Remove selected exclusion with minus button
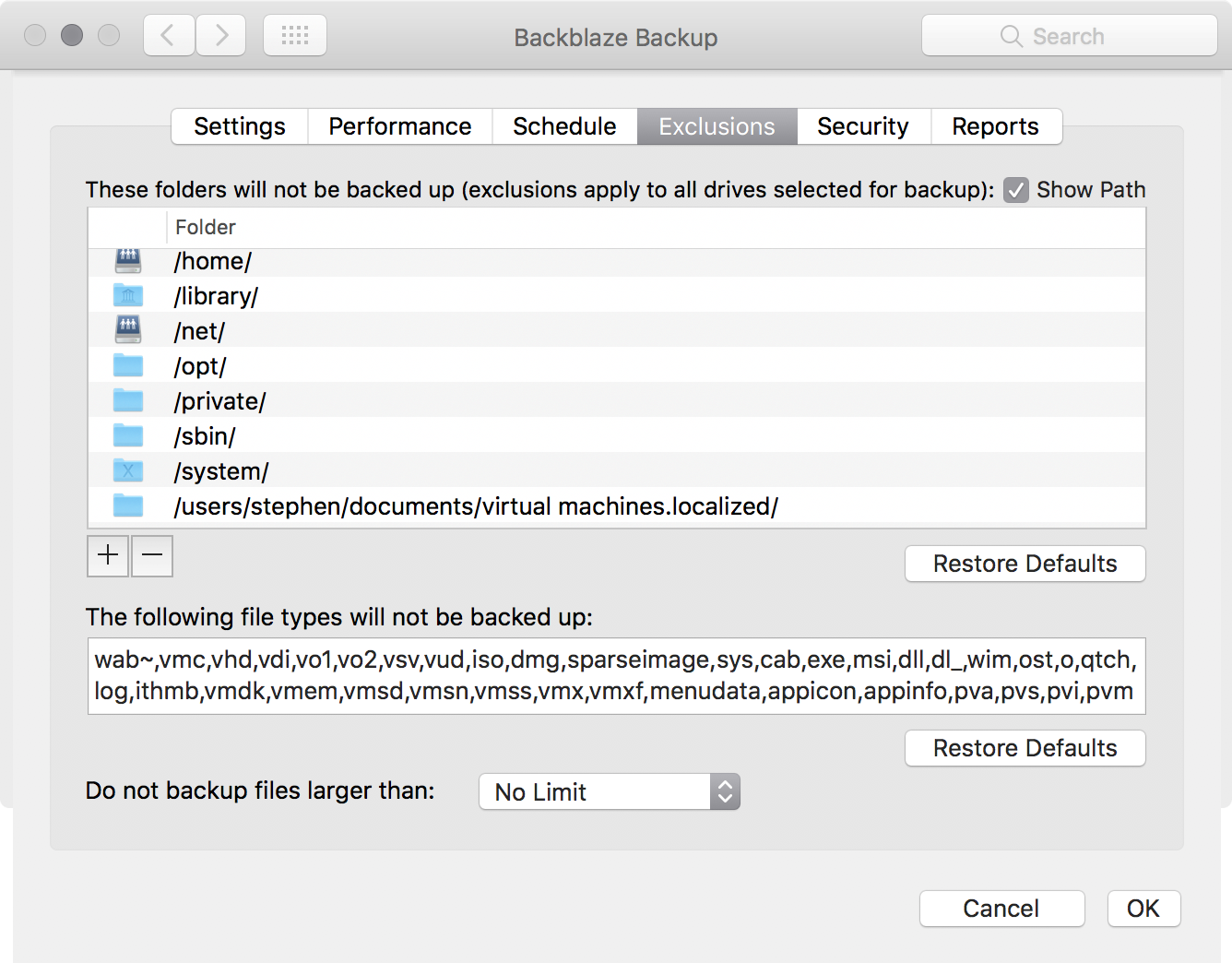Screen dimensions: 1232x963 coord(152,555)
